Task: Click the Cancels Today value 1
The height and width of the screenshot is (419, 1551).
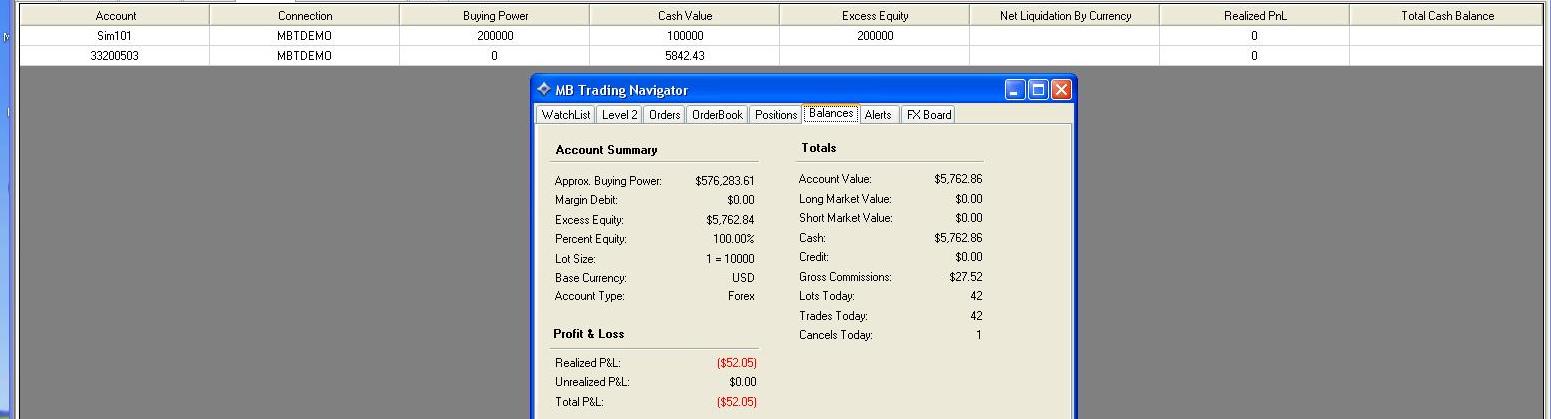Action: click(x=980, y=335)
